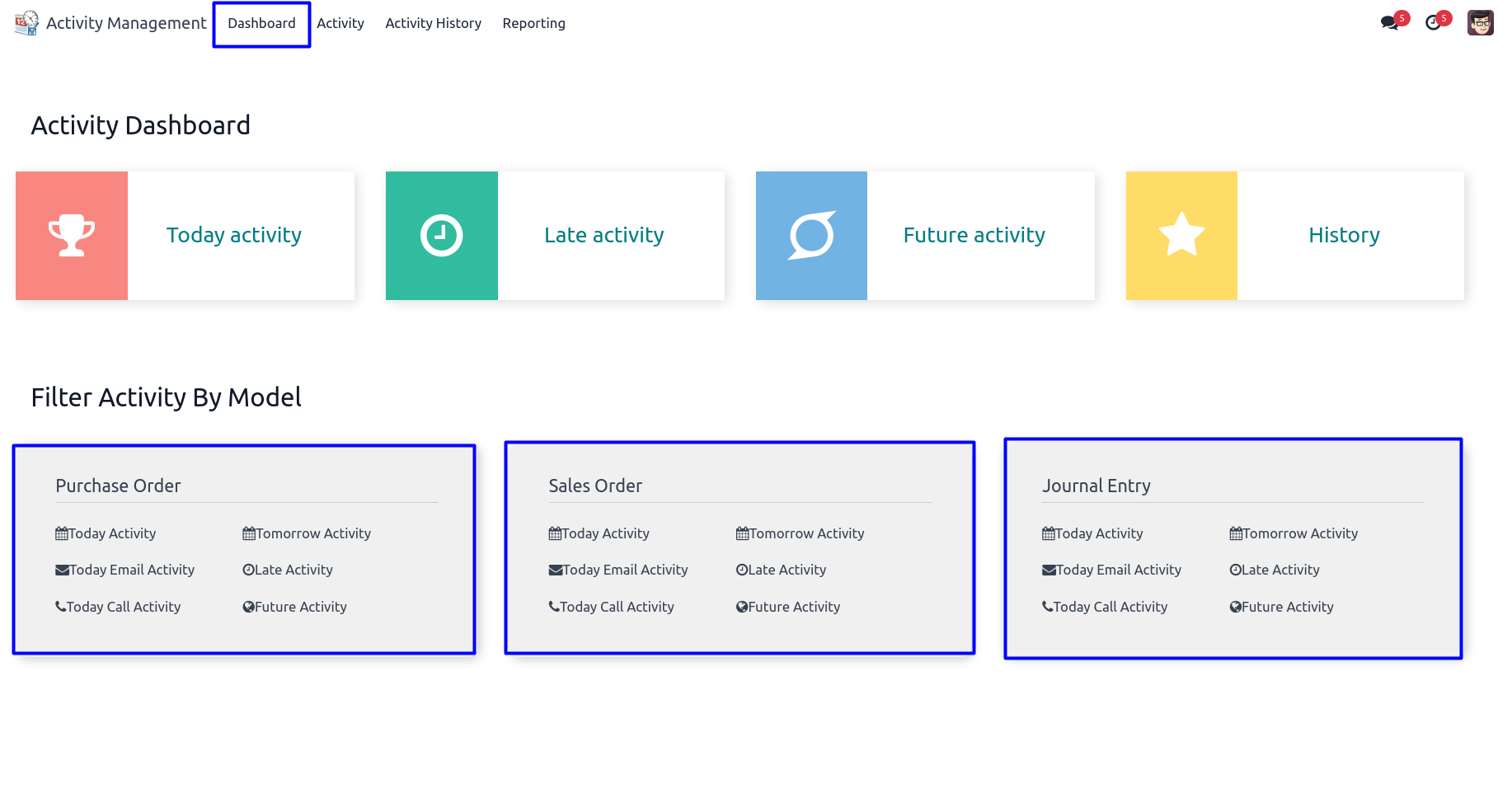The height and width of the screenshot is (798, 1512).
Task: Open Late activity card label
Action: pyautogui.click(x=603, y=236)
